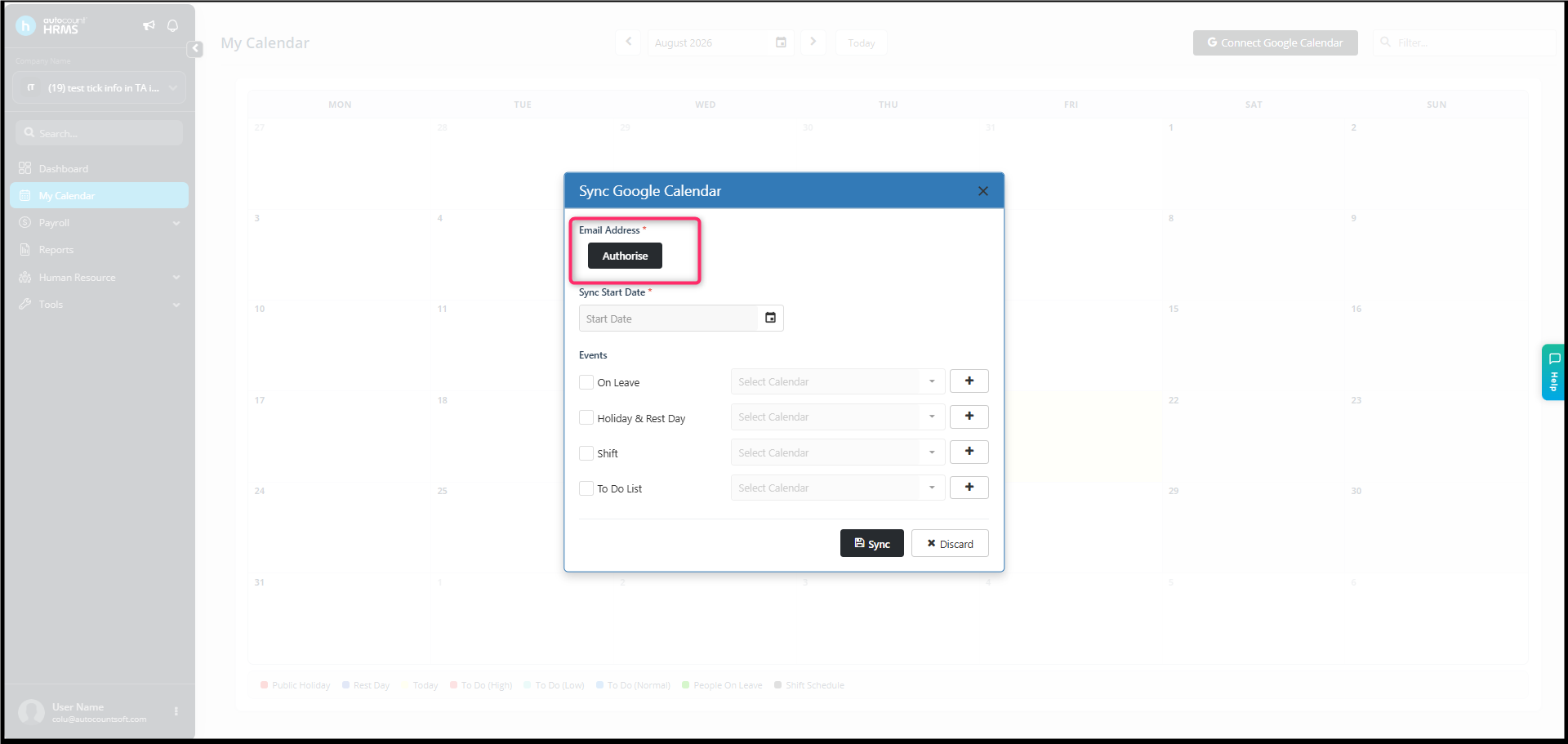Image resolution: width=1568 pixels, height=744 pixels.
Task: Expand the Tools menu
Action: tap(100, 305)
